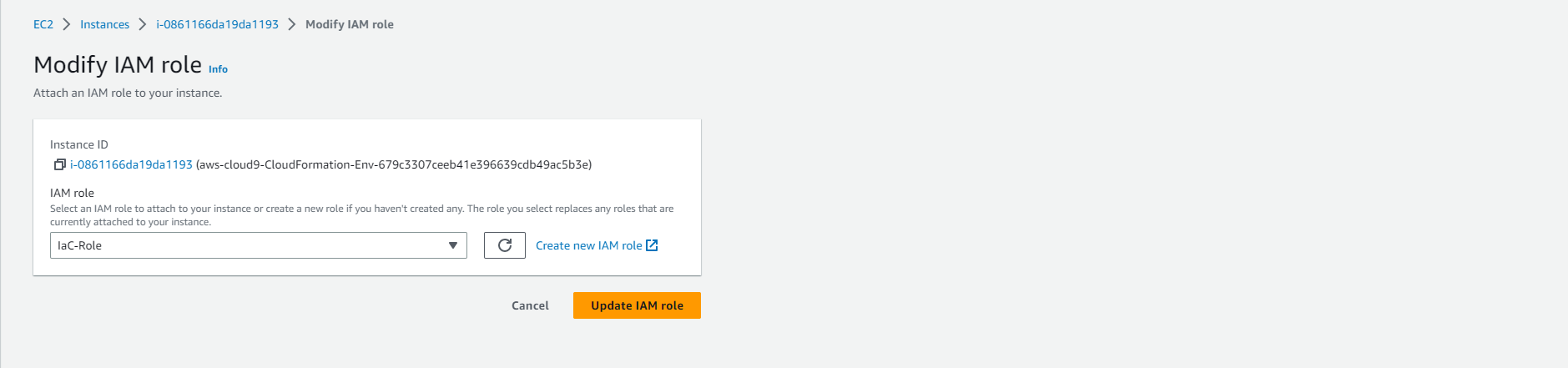The width and height of the screenshot is (1568, 368).
Task: Click the IAM role field label
Action: click(72, 193)
